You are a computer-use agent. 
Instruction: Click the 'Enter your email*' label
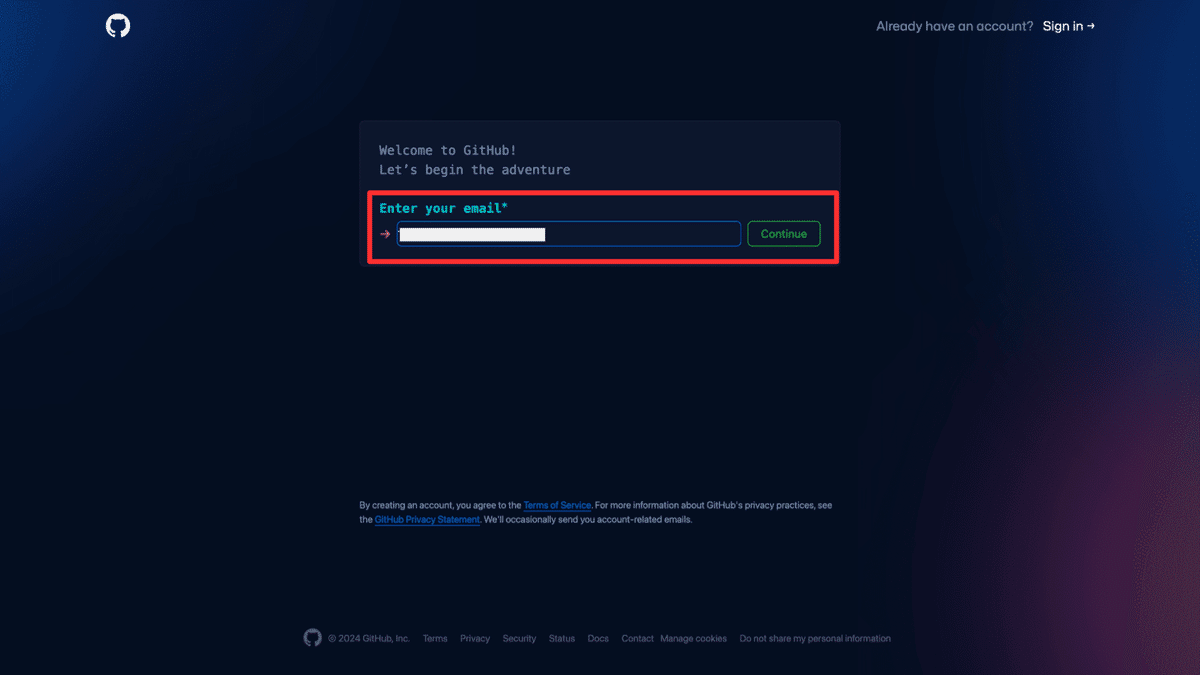point(443,208)
